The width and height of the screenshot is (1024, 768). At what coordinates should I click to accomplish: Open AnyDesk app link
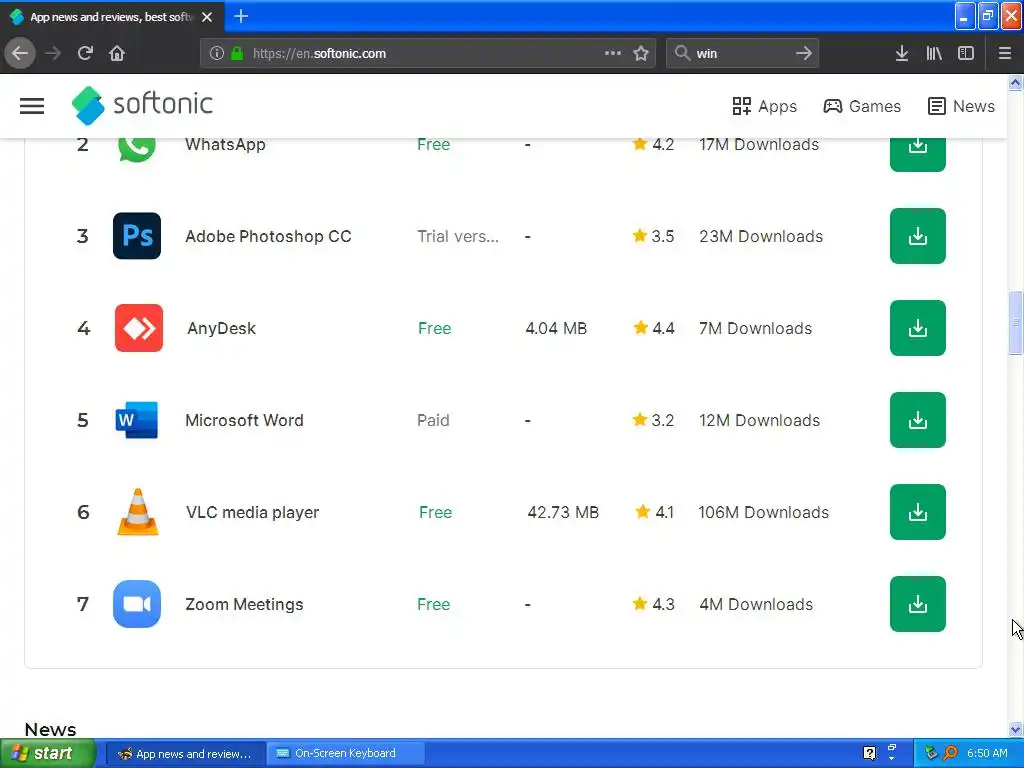tap(221, 328)
